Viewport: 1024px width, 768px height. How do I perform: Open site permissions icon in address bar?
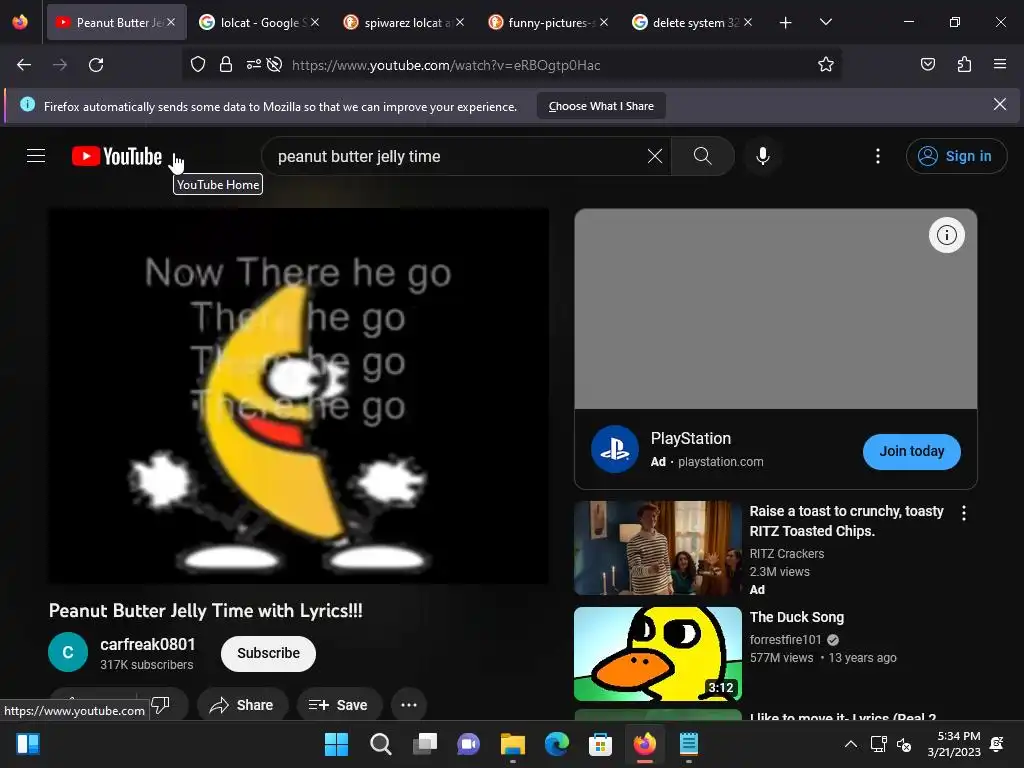coord(253,64)
